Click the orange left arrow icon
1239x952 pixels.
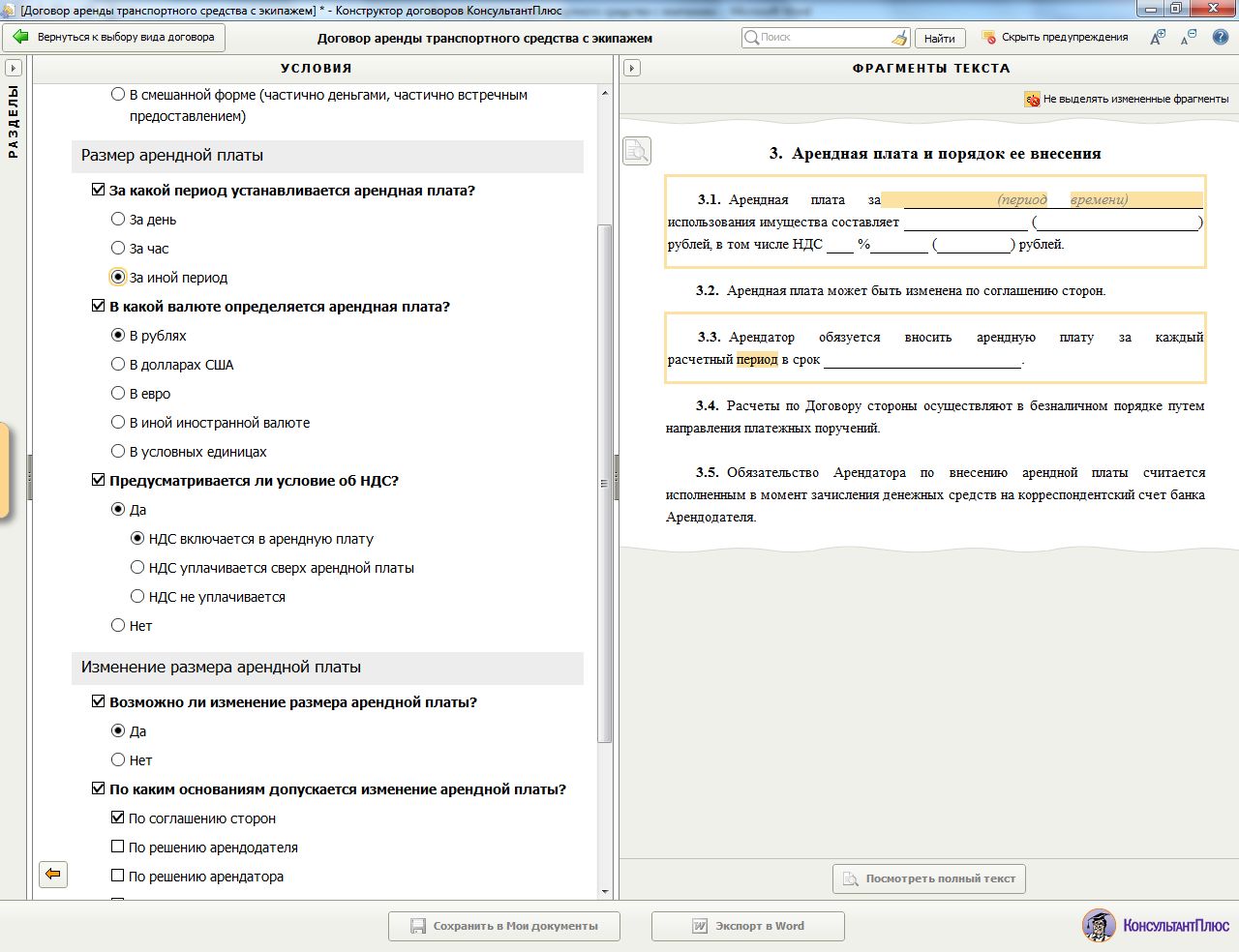(x=53, y=874)
